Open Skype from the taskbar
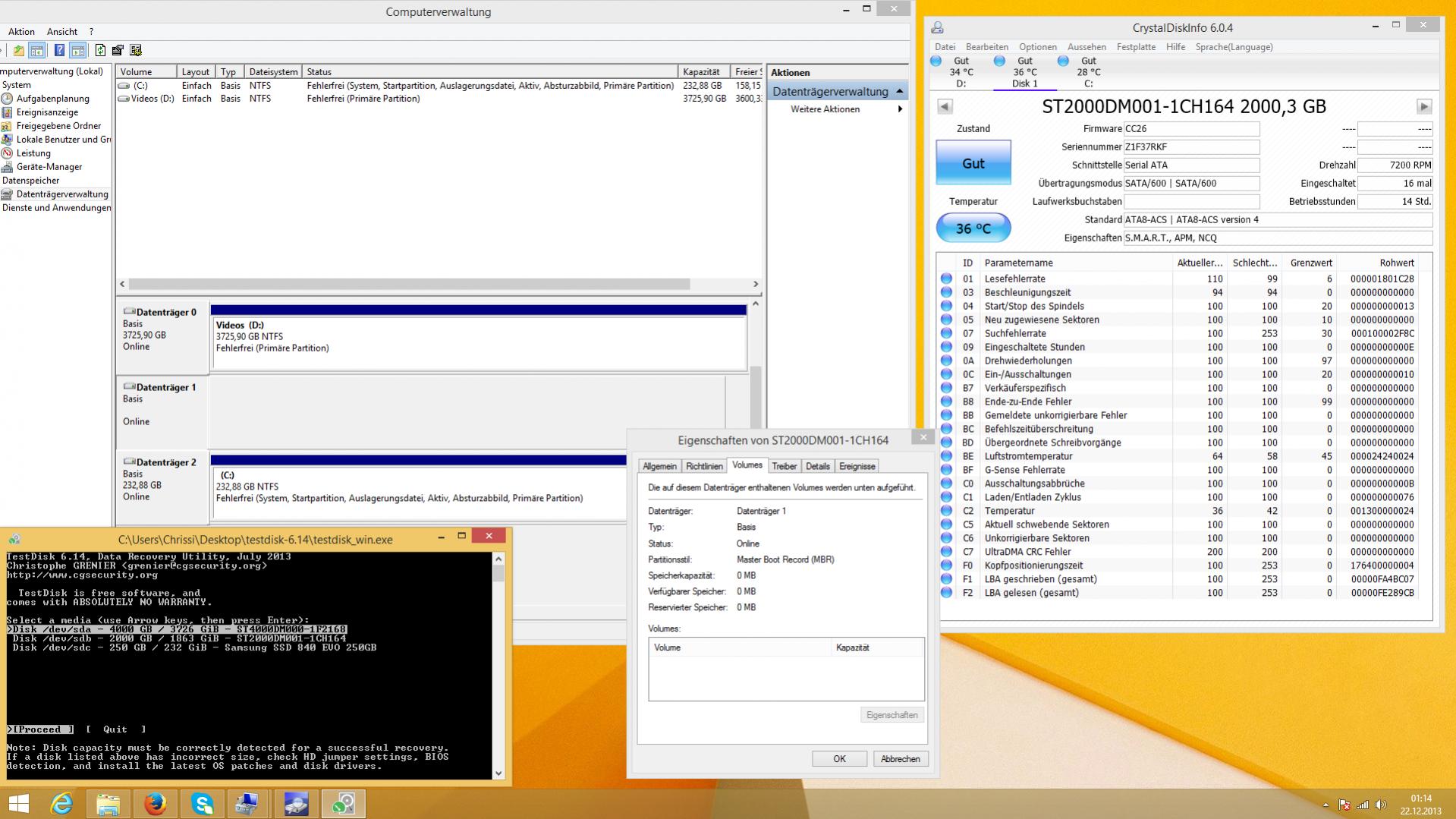Screen dimensions: 1456x819 tap(202, 804)
